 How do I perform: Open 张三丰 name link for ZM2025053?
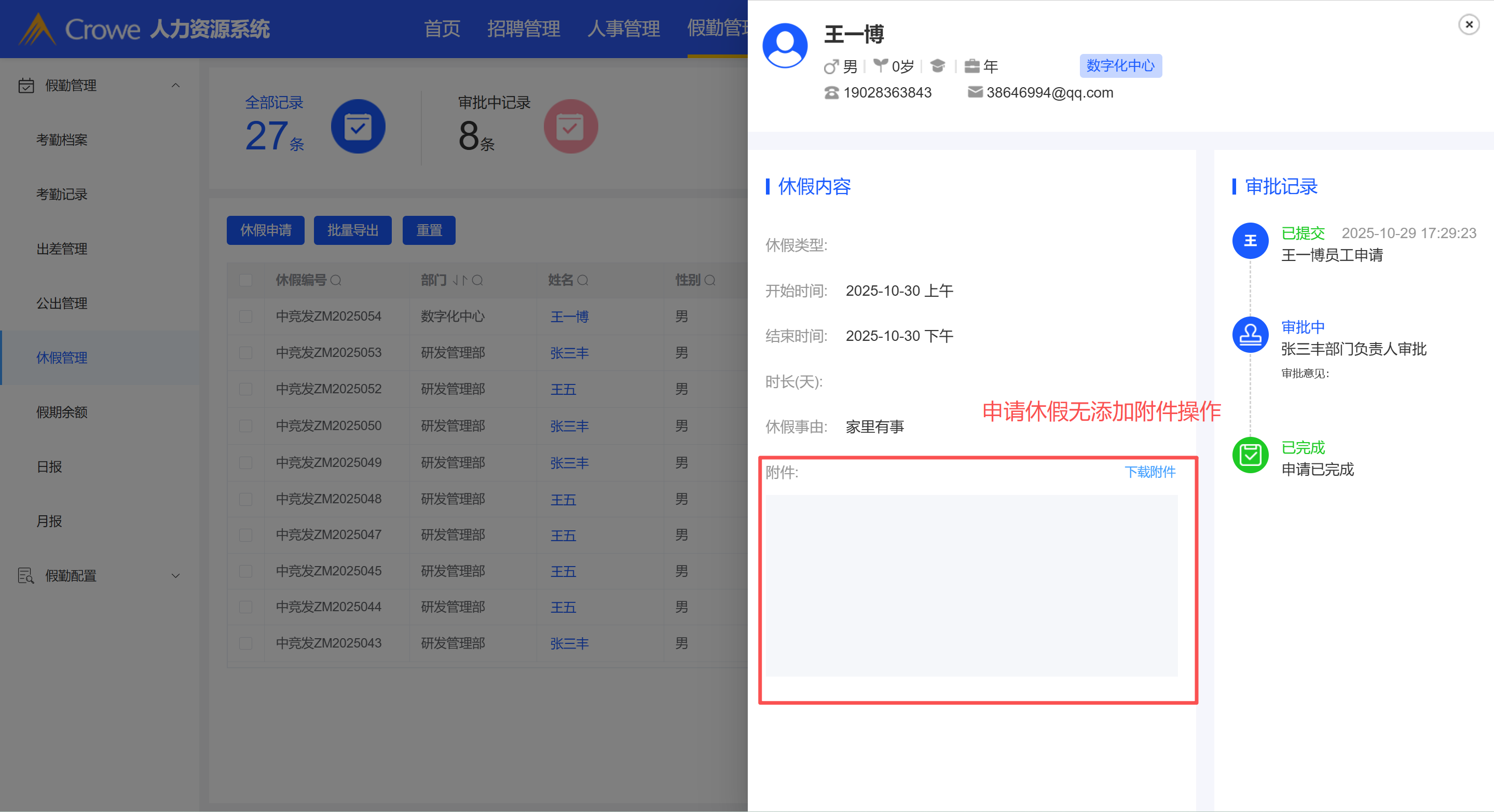tap(569, 353)
